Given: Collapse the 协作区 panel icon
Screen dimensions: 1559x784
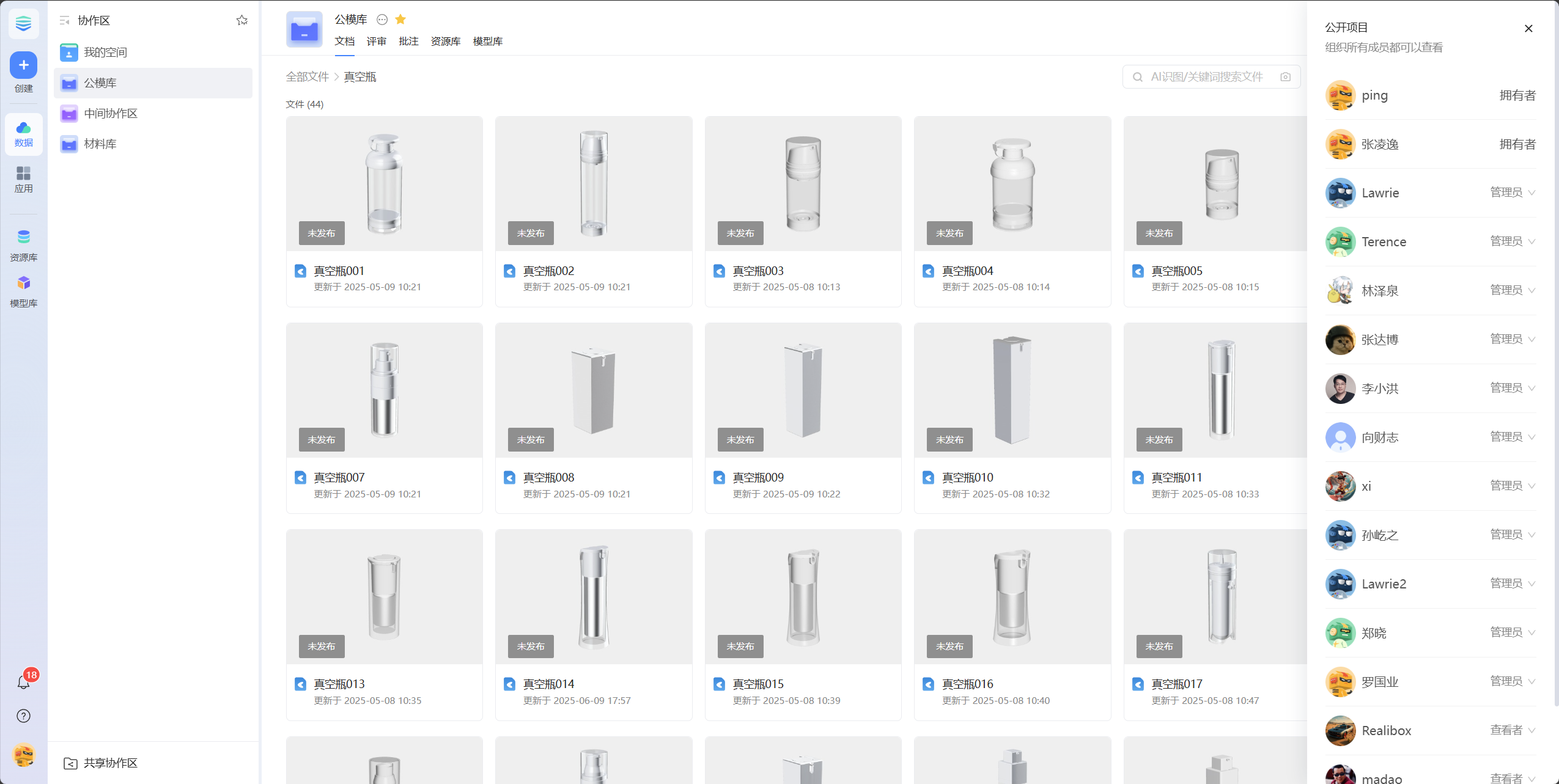Looking at the screenshot, I should tap(64, 21).
